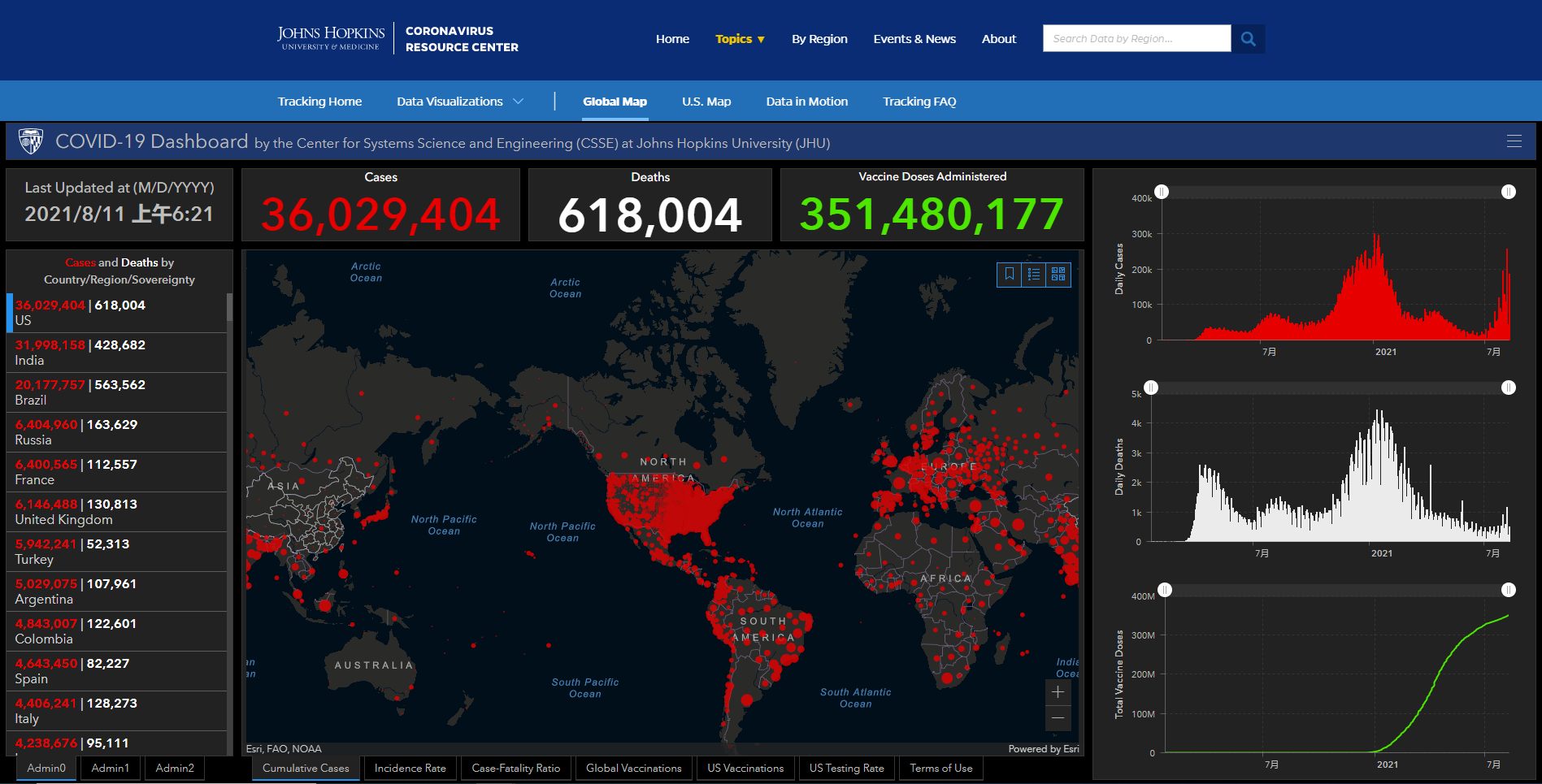Open the dashboard hamburger menu
The image size is (1542, 784).
(x=1514, y=141)
